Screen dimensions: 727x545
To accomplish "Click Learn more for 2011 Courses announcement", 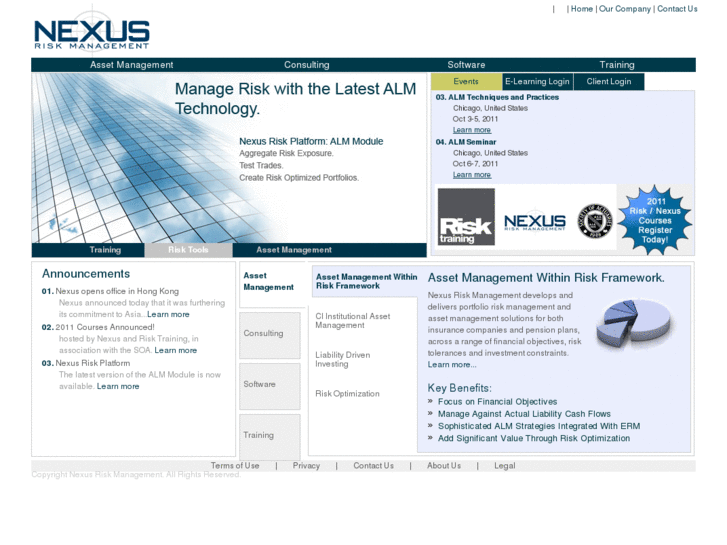I will coord(176,350).
